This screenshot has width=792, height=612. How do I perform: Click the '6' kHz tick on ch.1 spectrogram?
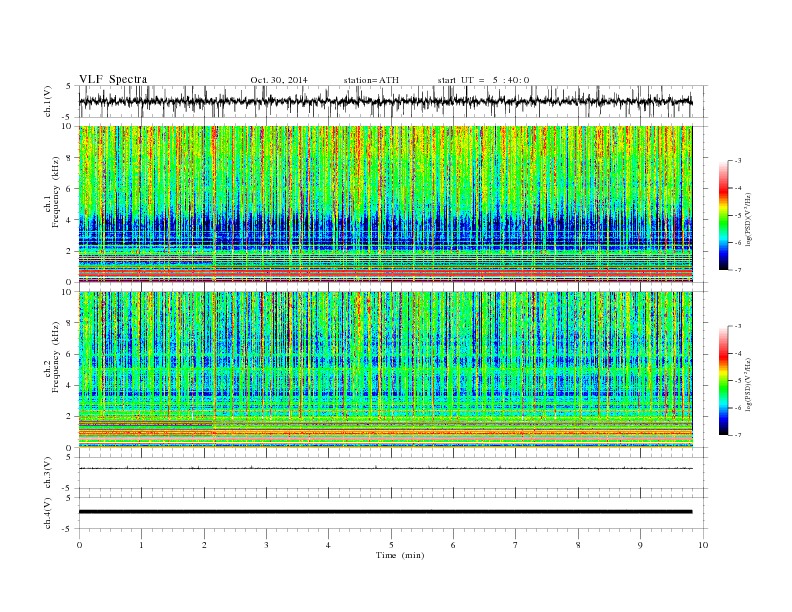pyautogui.click(x=70, y=189)
